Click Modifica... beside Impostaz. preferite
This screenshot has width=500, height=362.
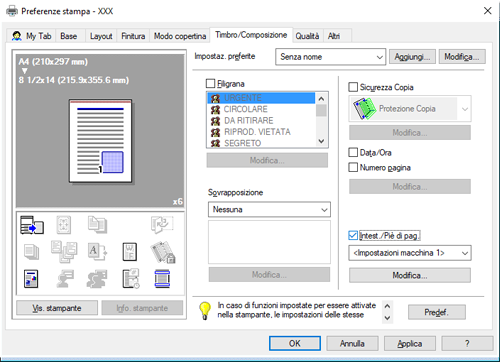462,57
